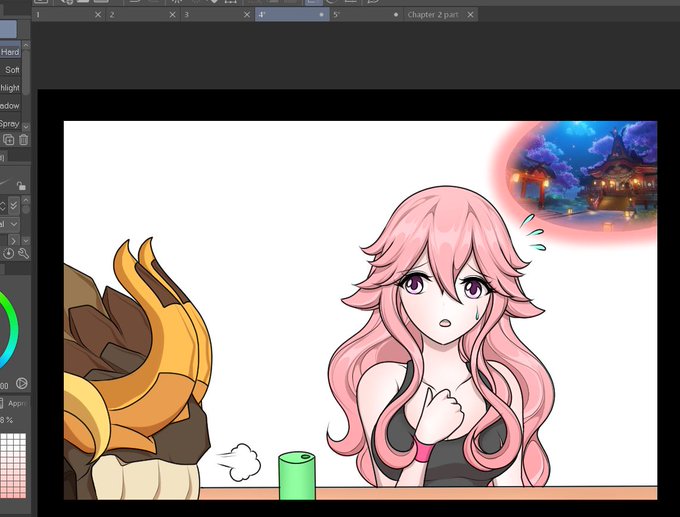Close the Chapter 2 part tab
Screen dimensions: 680x517
pyautogui.click(x=471, y=15)
